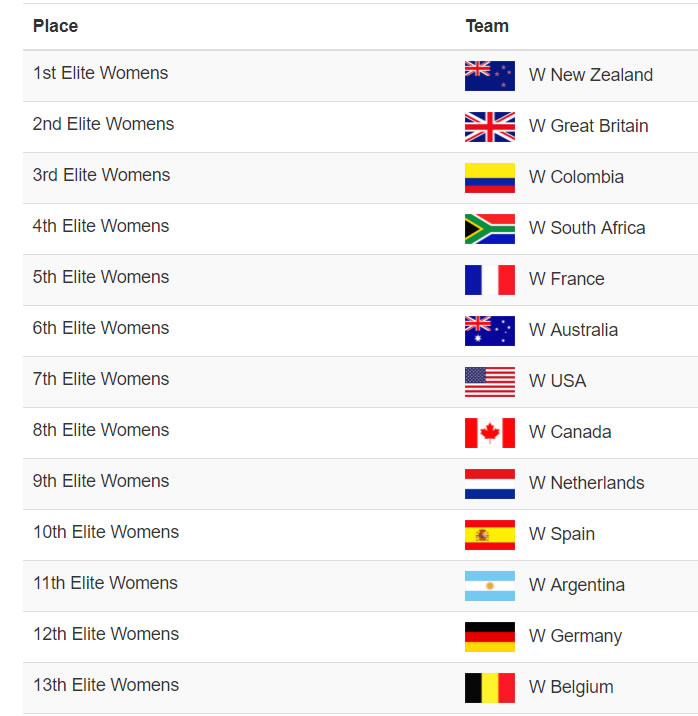This screenshot has height=716, width=698.
Task: Click the New Zealand flag icon
Action: tap(489, 76)
